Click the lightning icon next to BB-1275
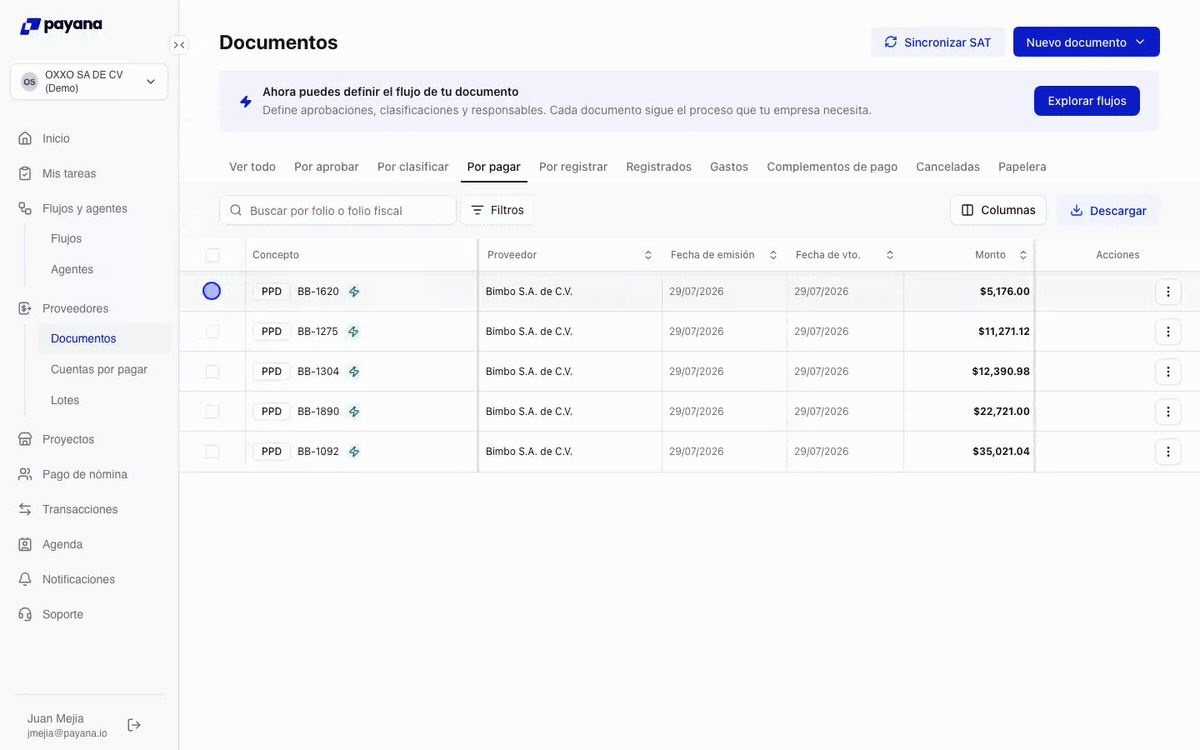1200x750 pixels. click(x=353, y=332)
